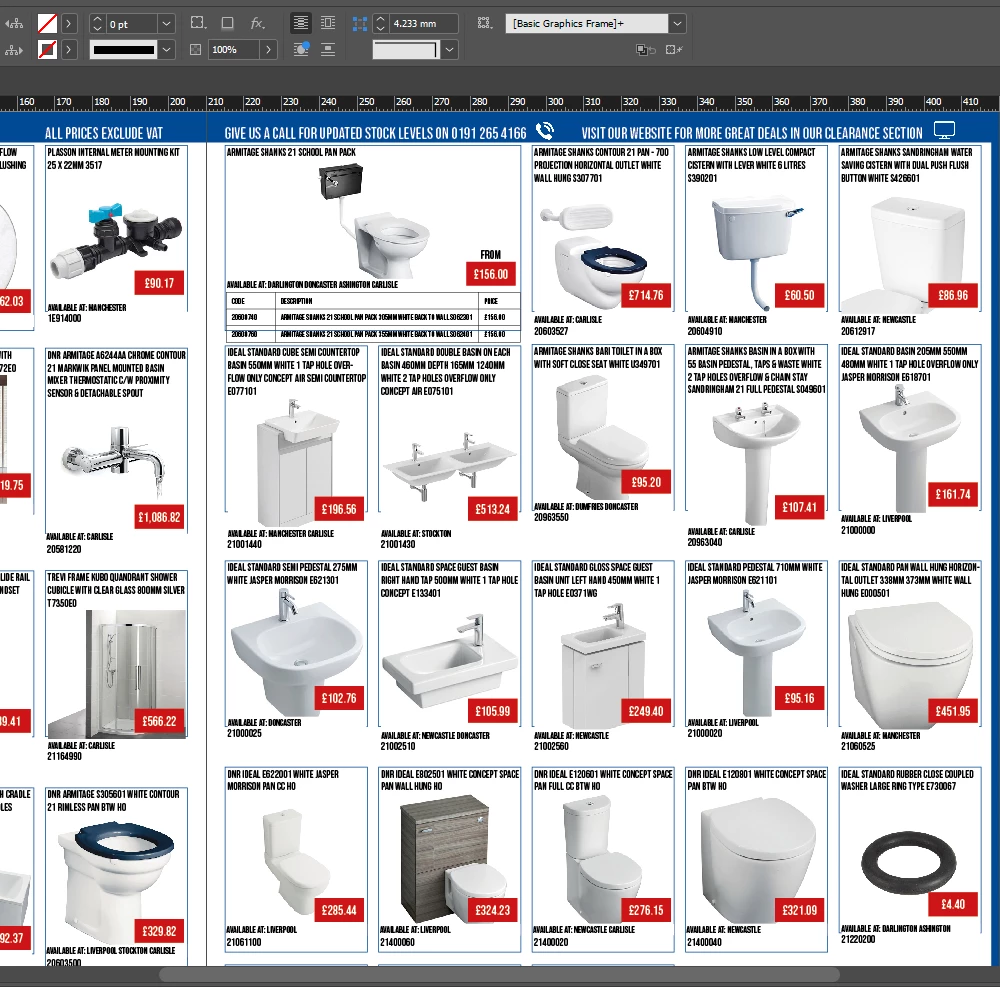Click 'ALL PRICES EXCLUDE VAT' header text
Viewport: 1000px width, 1000px height.
click(104, 133)
